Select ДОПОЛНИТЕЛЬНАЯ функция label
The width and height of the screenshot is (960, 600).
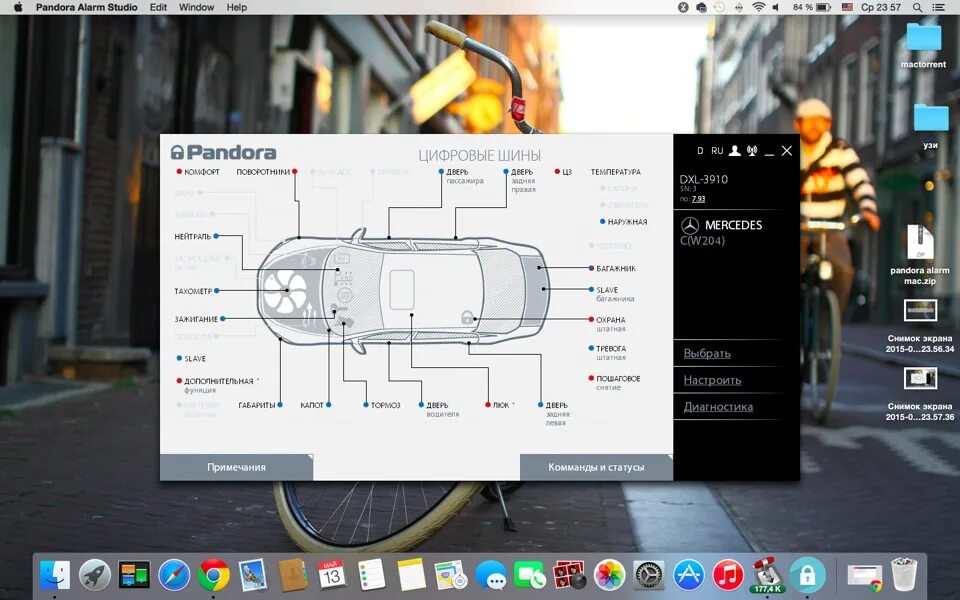219,385
